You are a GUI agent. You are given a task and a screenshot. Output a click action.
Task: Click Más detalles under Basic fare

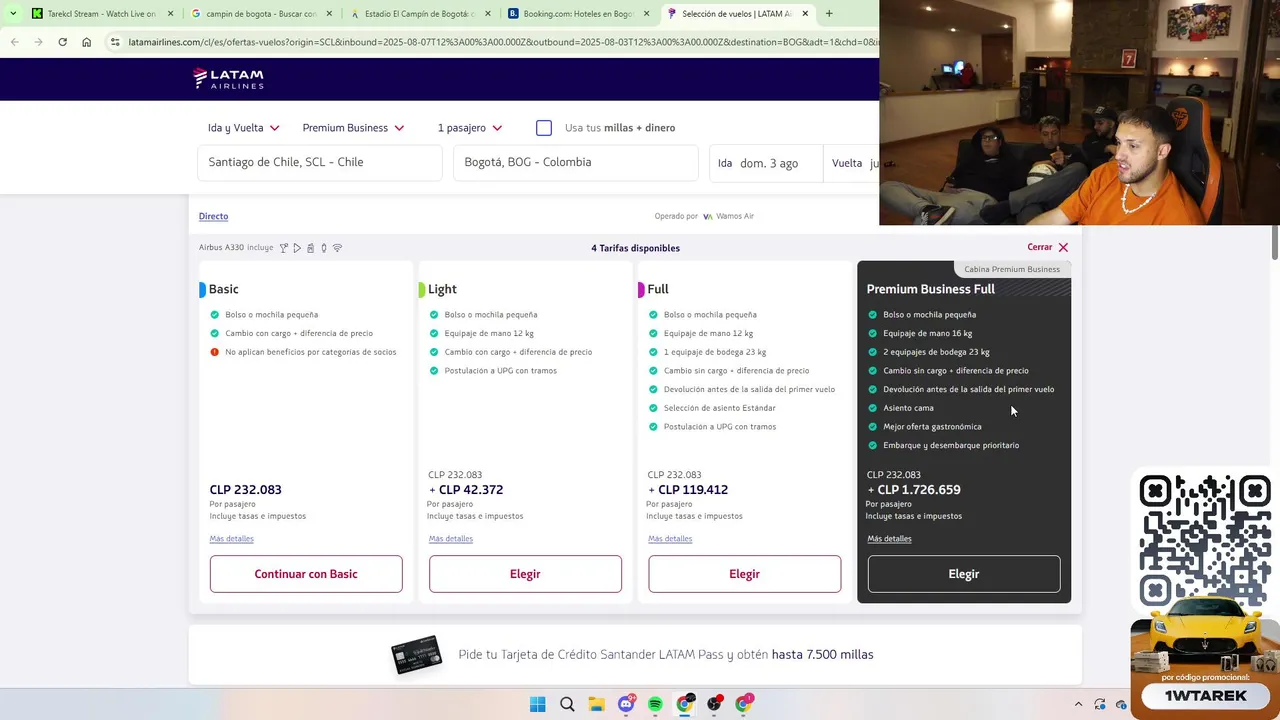[x=231, y=539]
